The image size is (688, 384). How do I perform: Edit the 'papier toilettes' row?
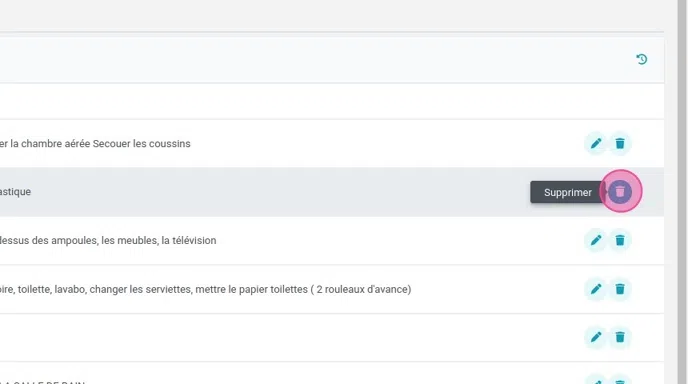(596, 289)
